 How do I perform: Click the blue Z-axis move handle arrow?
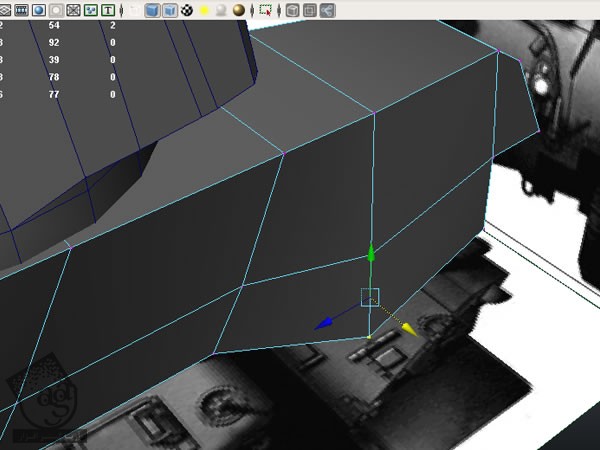click(x=323, y=324)
